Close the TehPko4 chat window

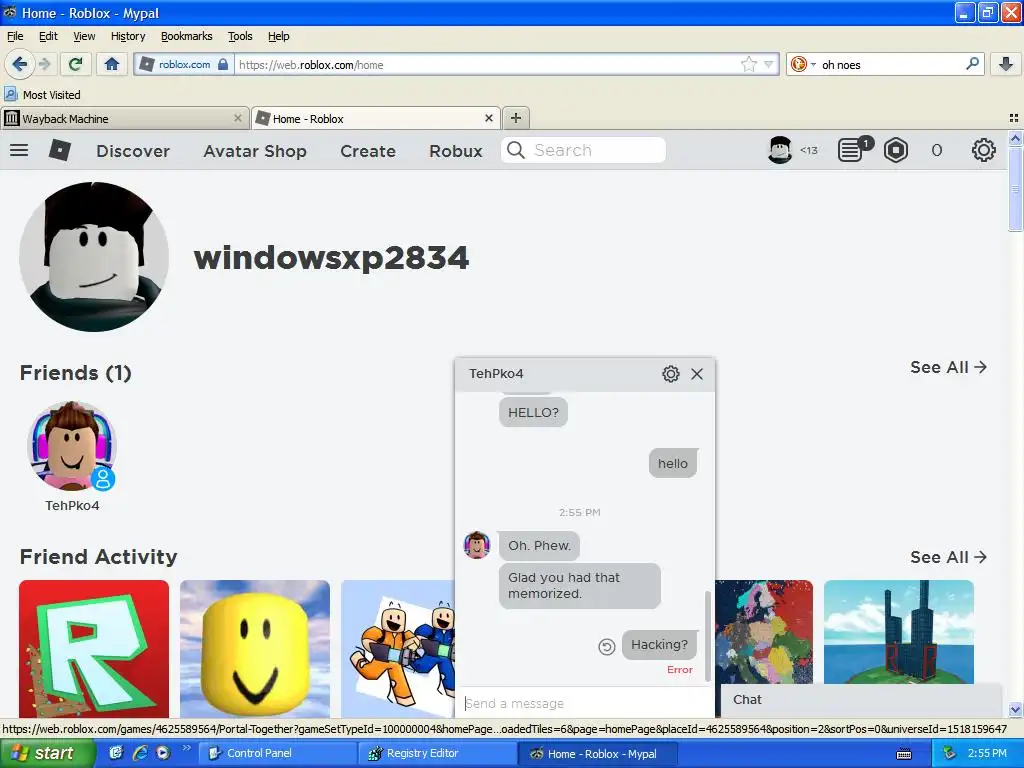click(x=697, y=374)
